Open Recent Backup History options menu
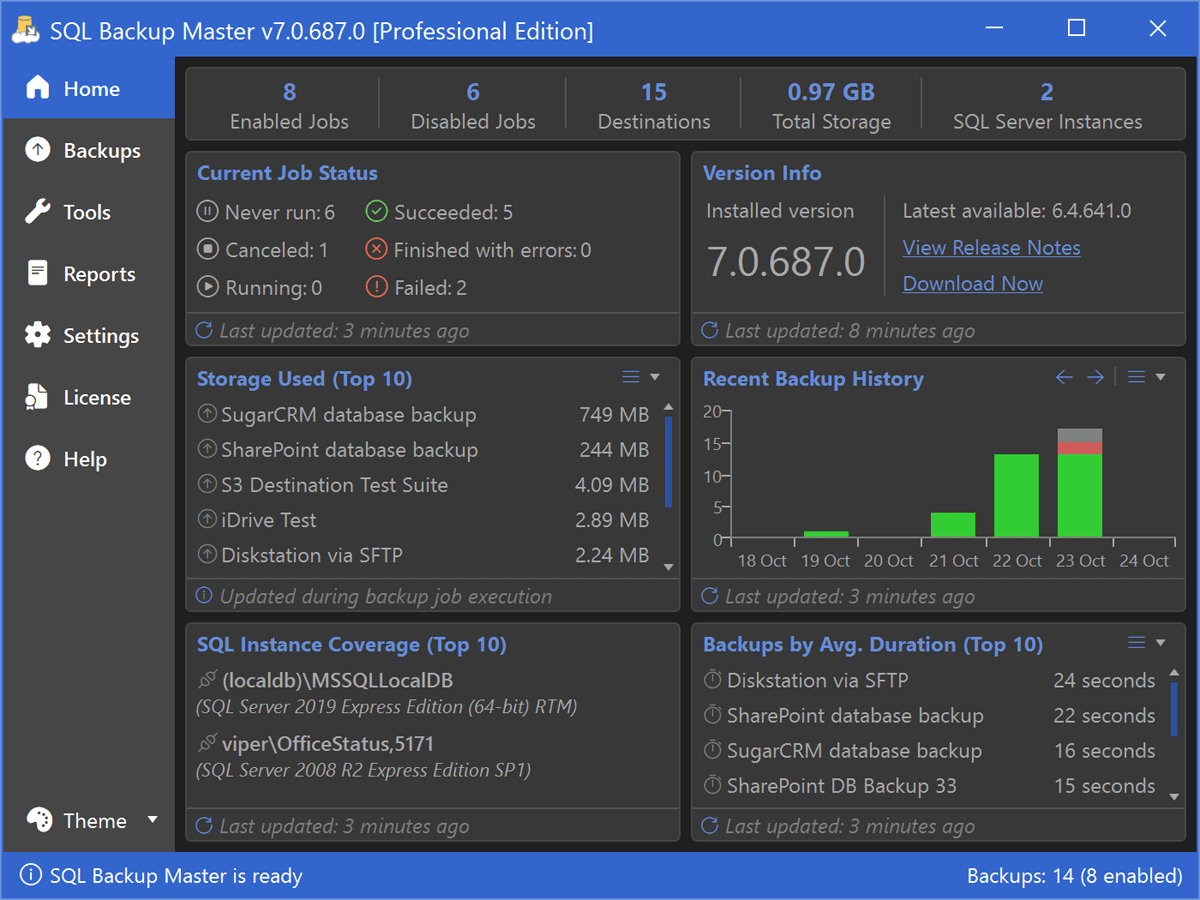The height and width of the screenshot is (900, 1200). 1146,377
